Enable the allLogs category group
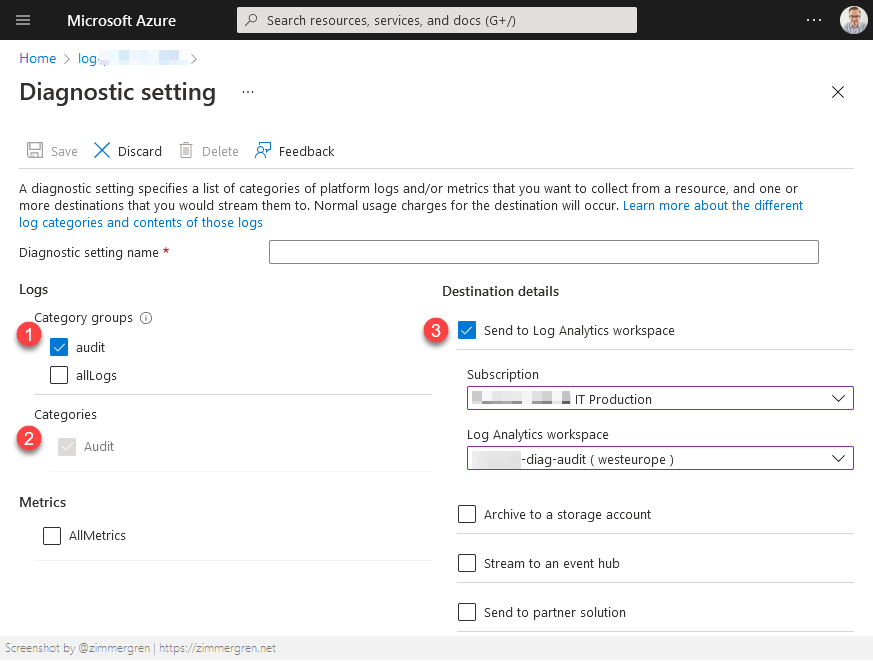The width and height of the screenshot is (873, 661). 59,375
